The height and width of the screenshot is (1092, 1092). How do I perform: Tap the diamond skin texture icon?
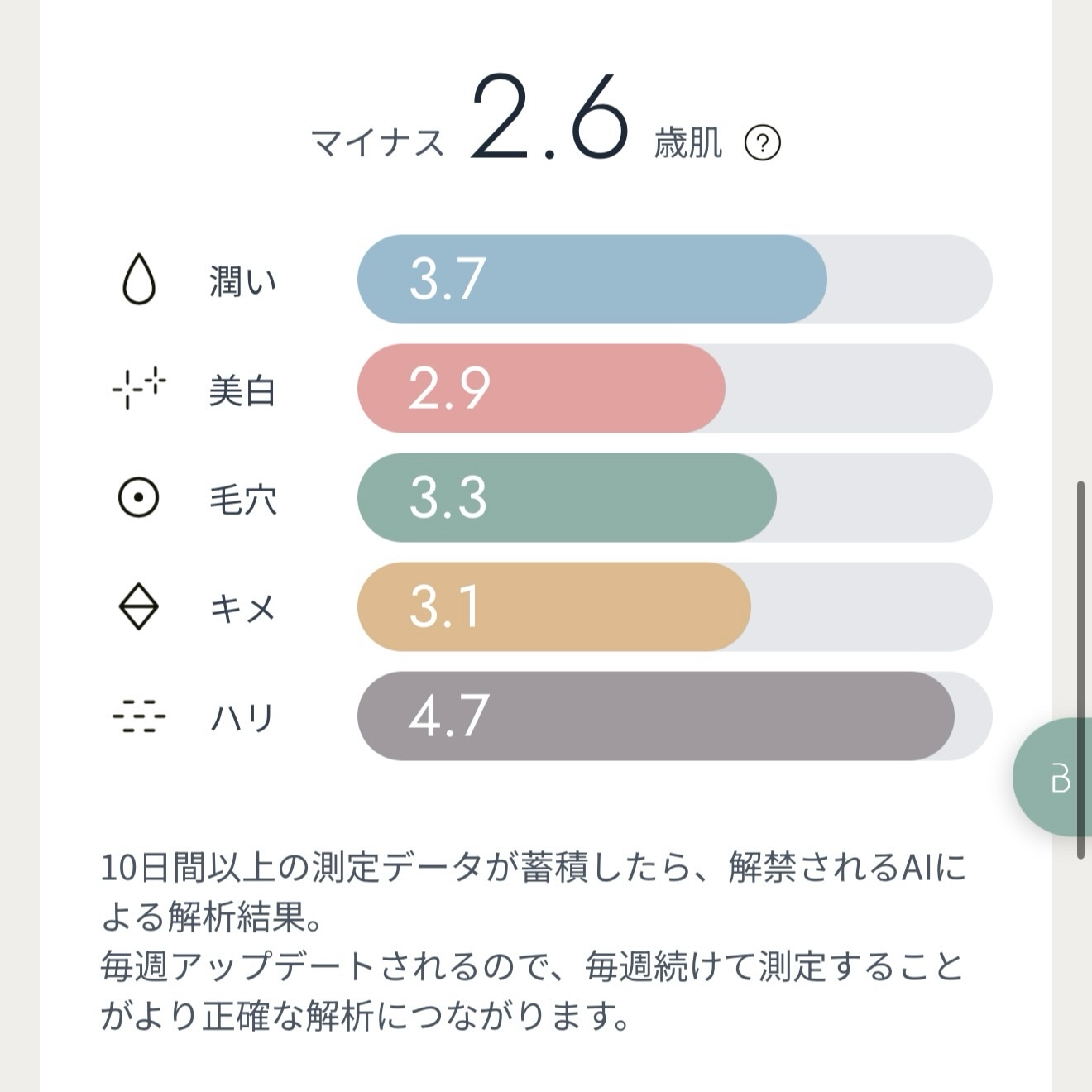[139, 606]
